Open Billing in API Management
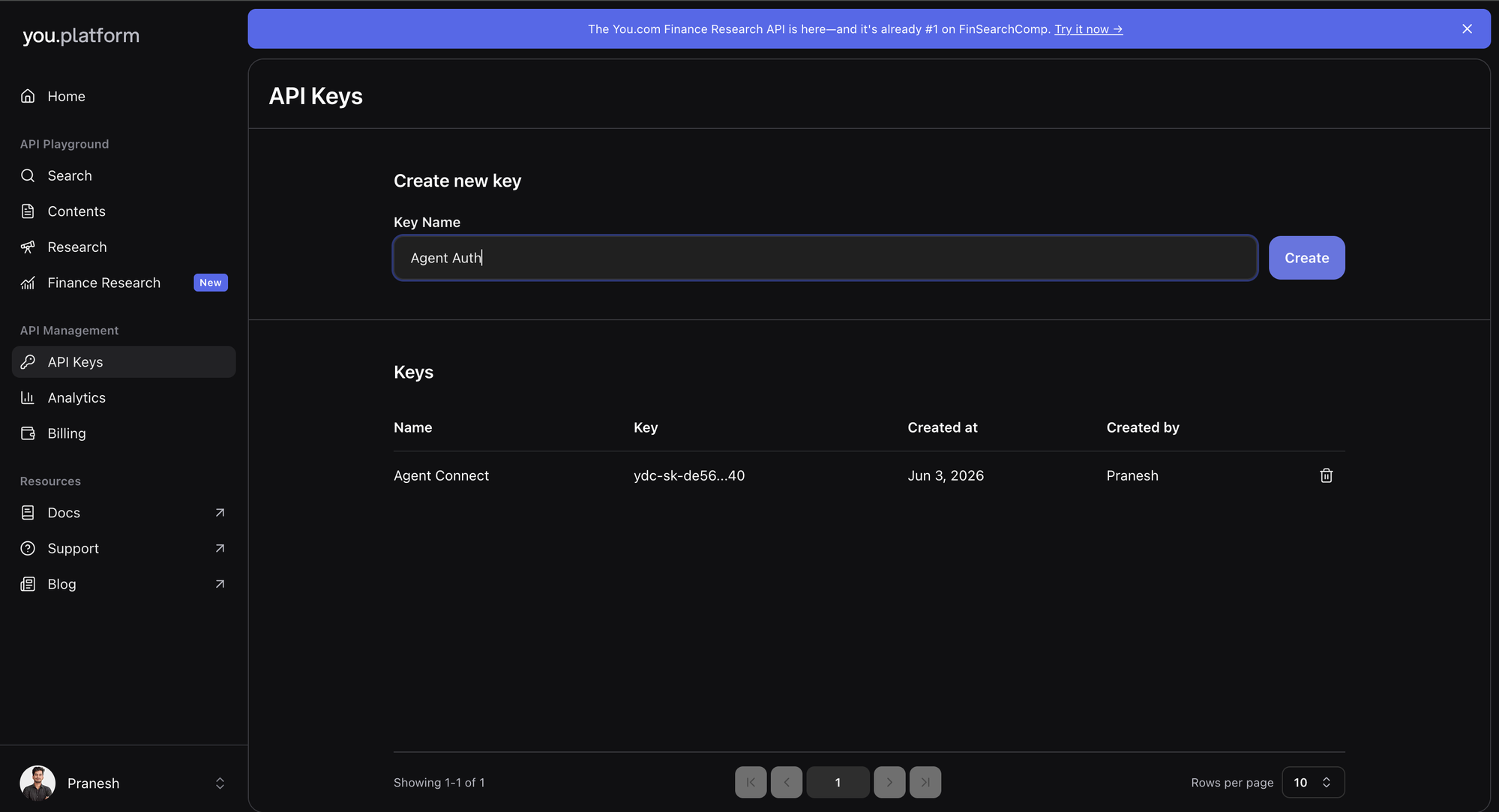Screen dimensions: 1499x812 [x=124, y=433]
